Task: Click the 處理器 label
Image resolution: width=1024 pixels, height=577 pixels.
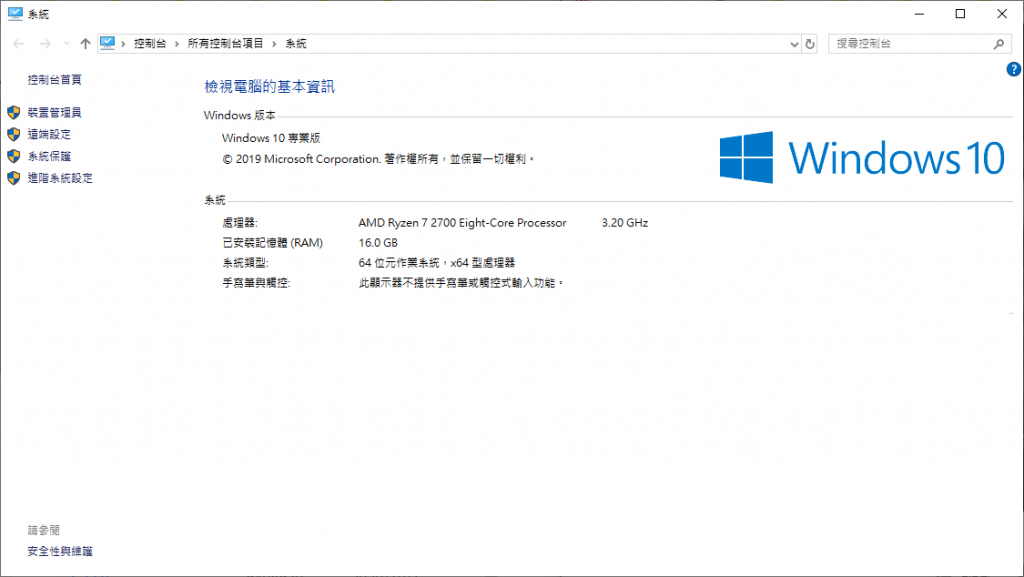Action: tap(240, 223)
